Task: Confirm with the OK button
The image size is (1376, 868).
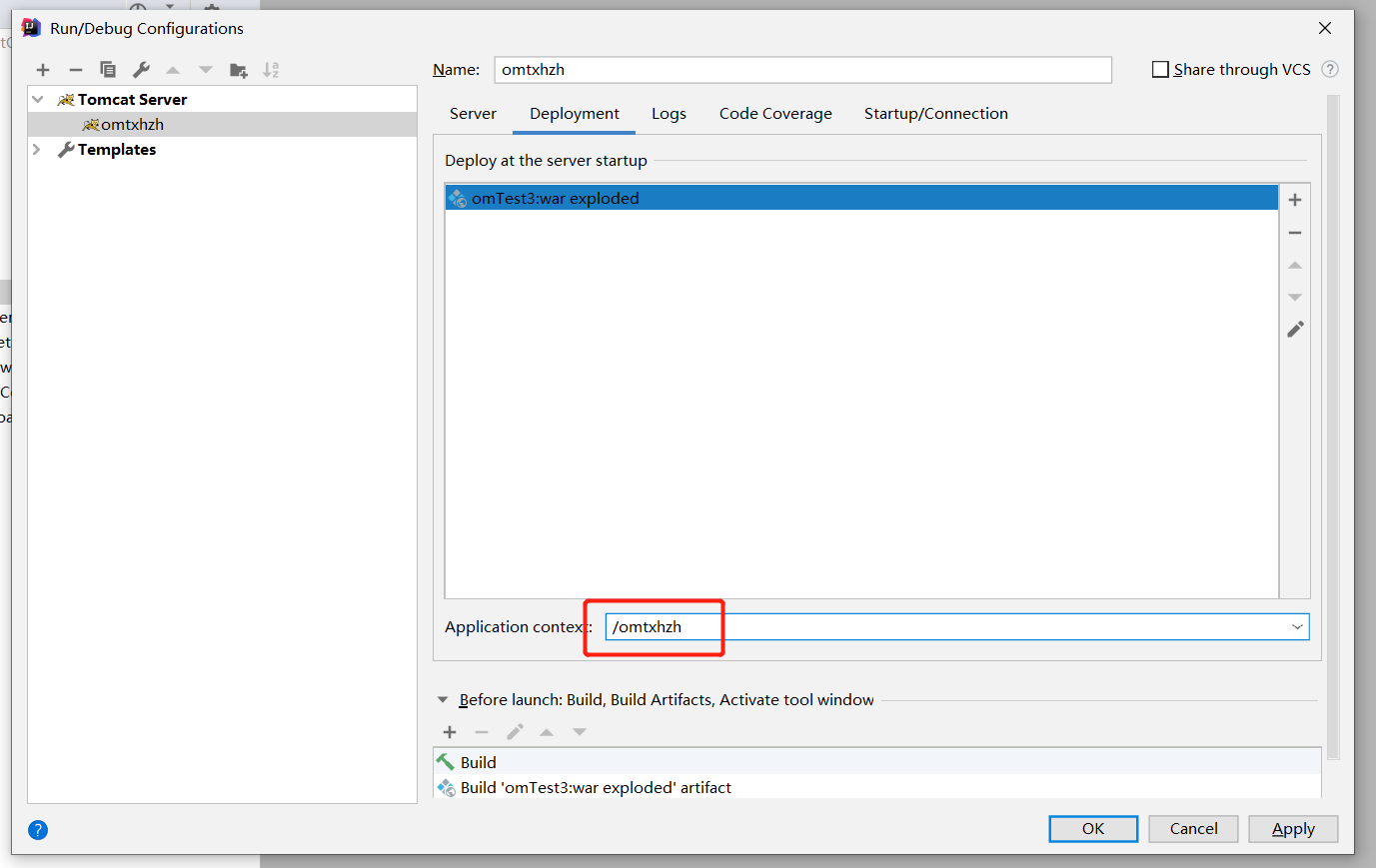Action: point(1093,829)
